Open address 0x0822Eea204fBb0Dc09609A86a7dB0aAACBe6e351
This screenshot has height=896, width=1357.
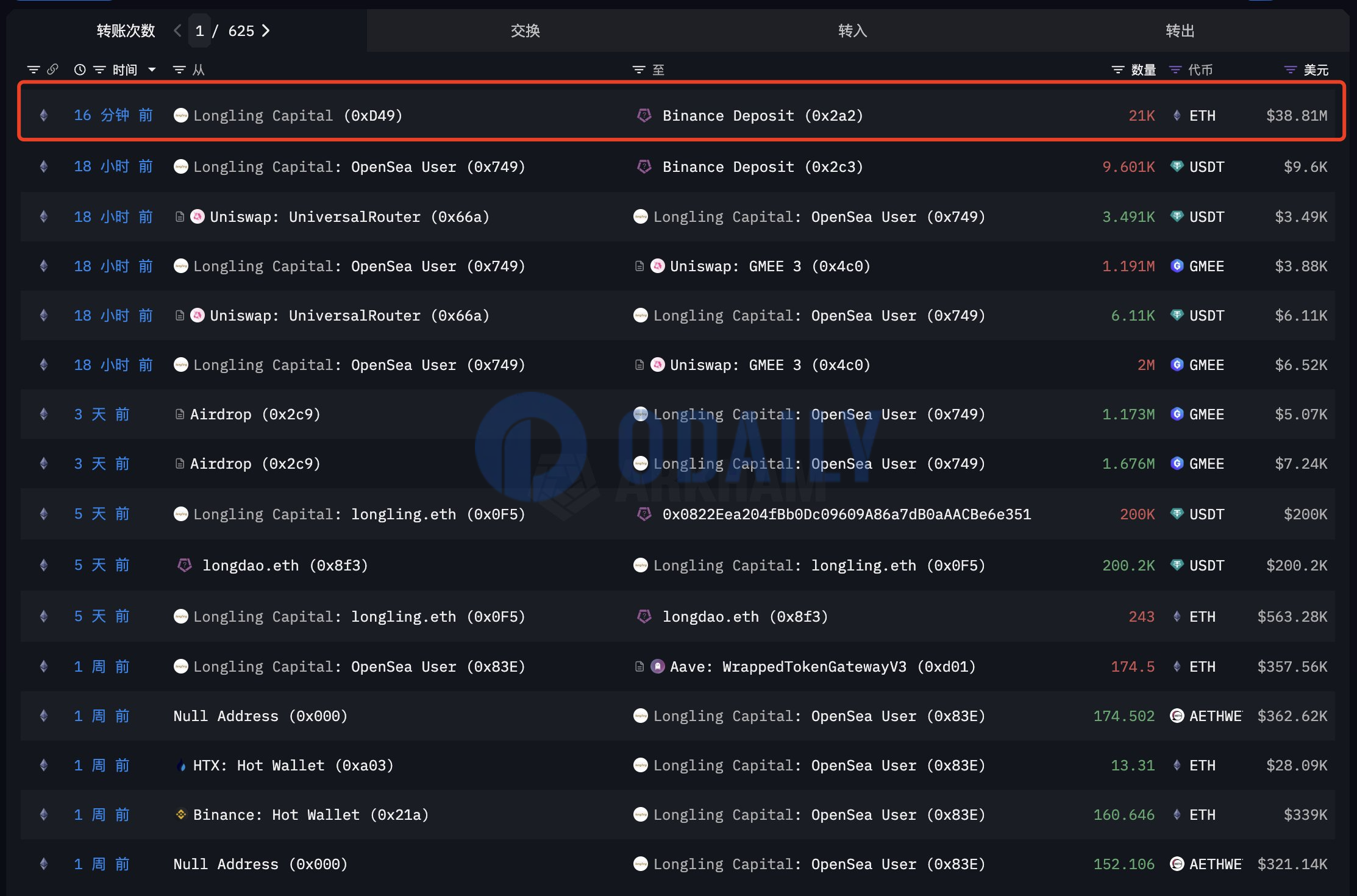tap(847, 514)
